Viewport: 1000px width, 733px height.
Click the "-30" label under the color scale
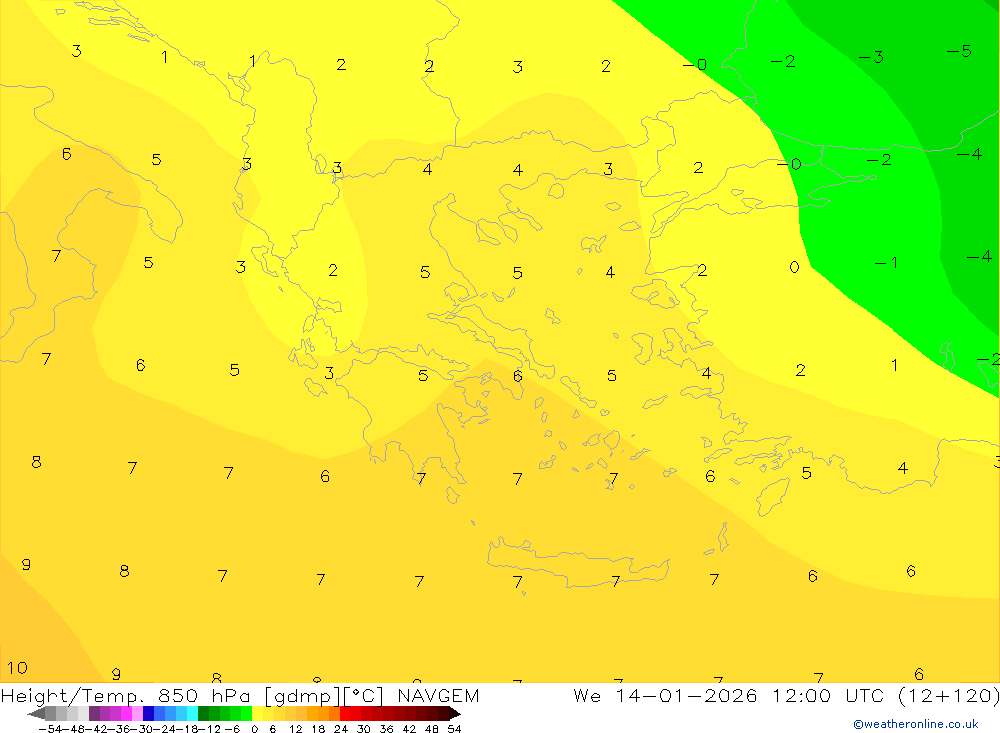pos(142,729)
